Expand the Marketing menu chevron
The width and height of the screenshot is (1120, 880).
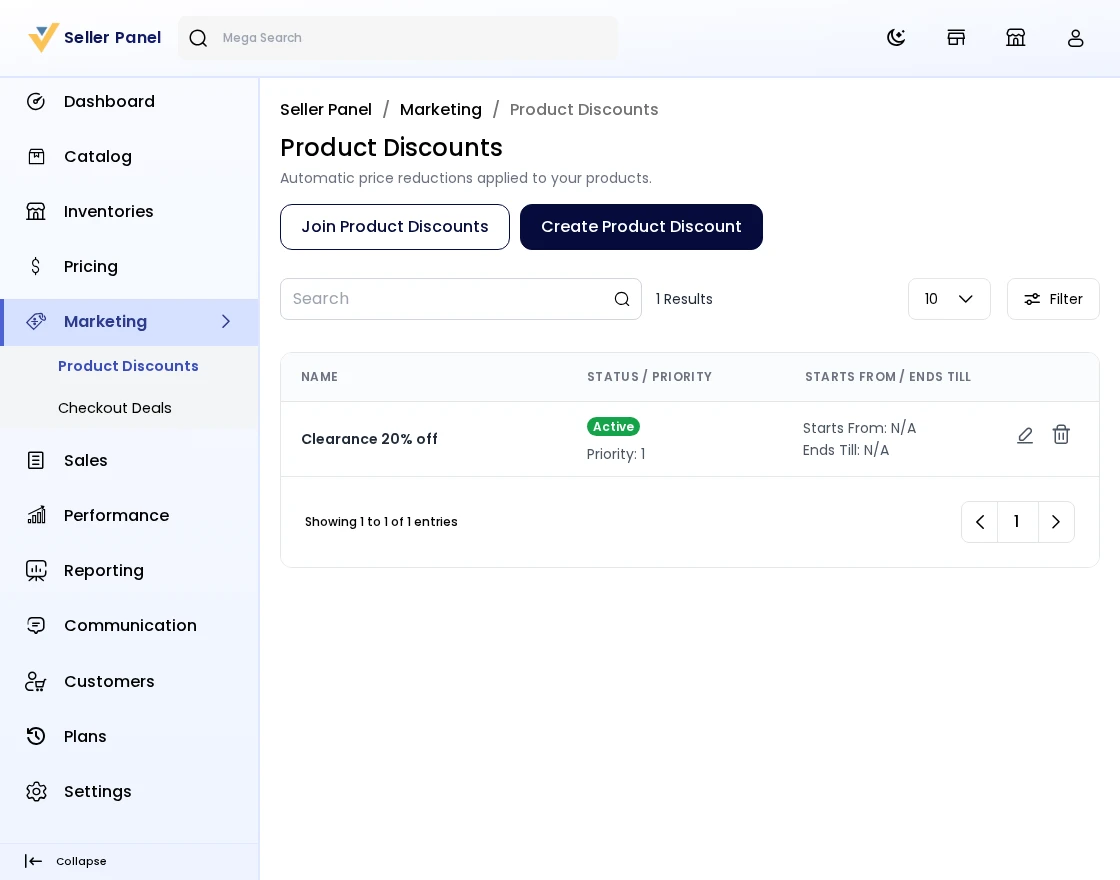(226, 321)
